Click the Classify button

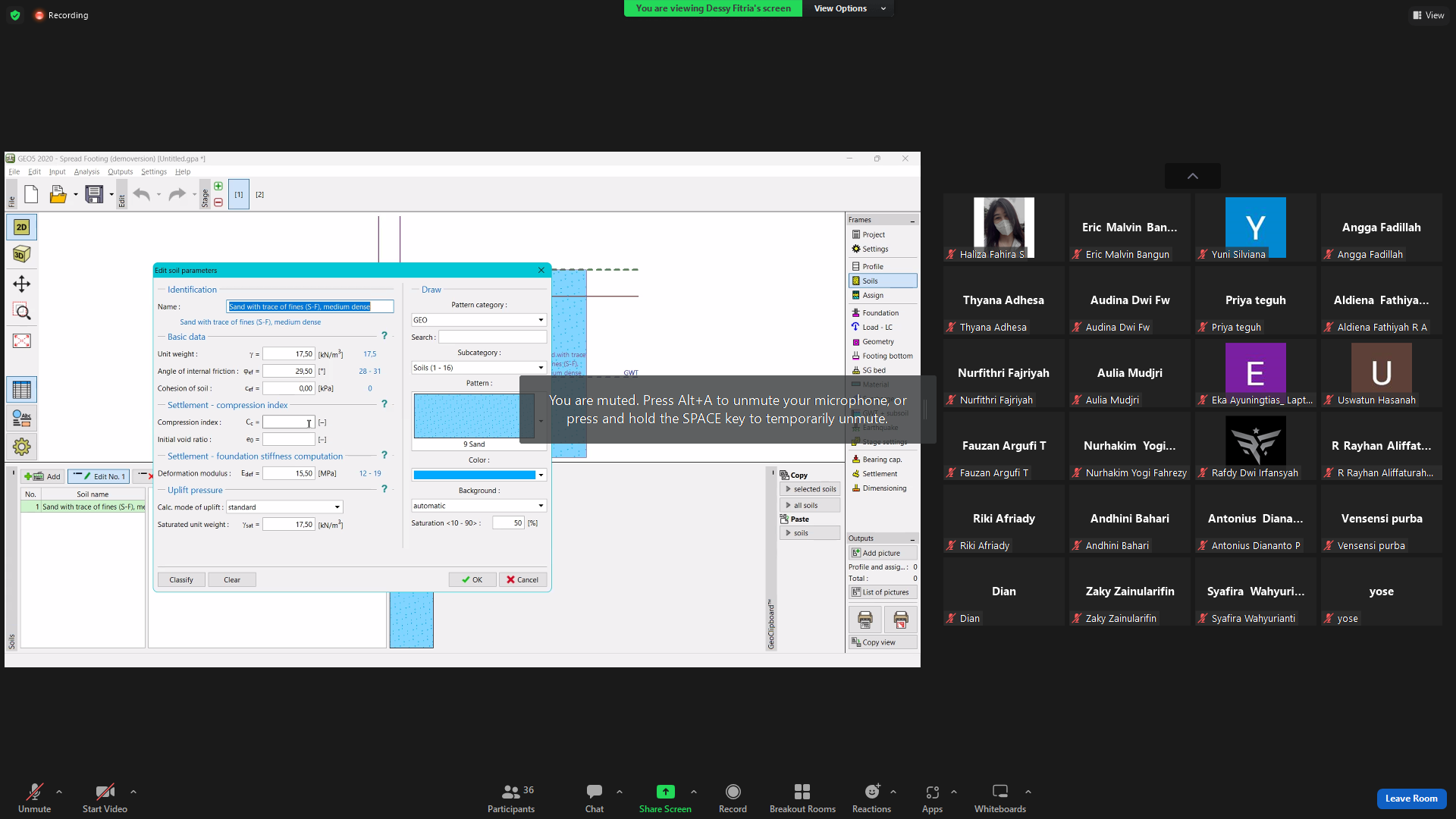coord(181,580)
